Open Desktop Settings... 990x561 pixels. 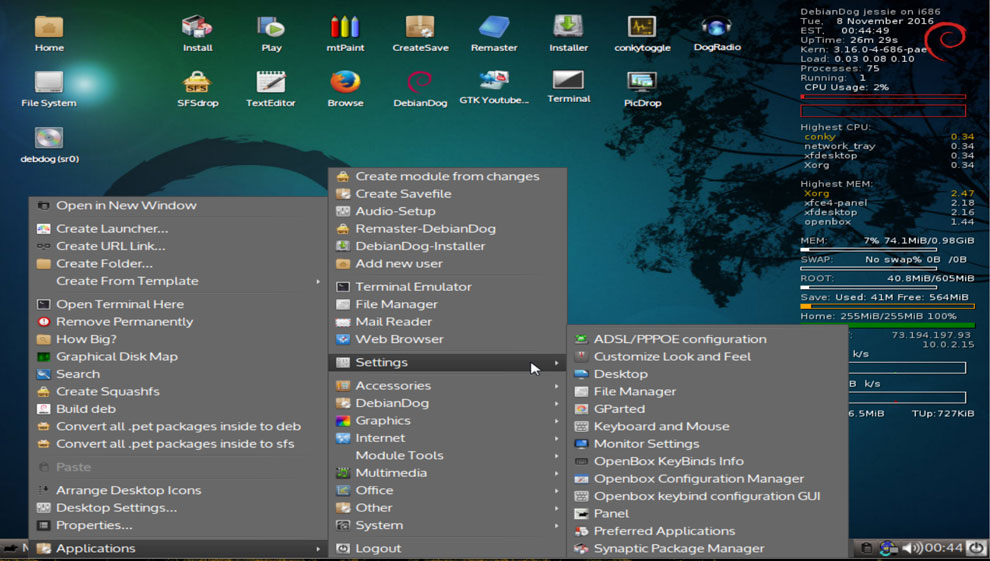[178, 508]
